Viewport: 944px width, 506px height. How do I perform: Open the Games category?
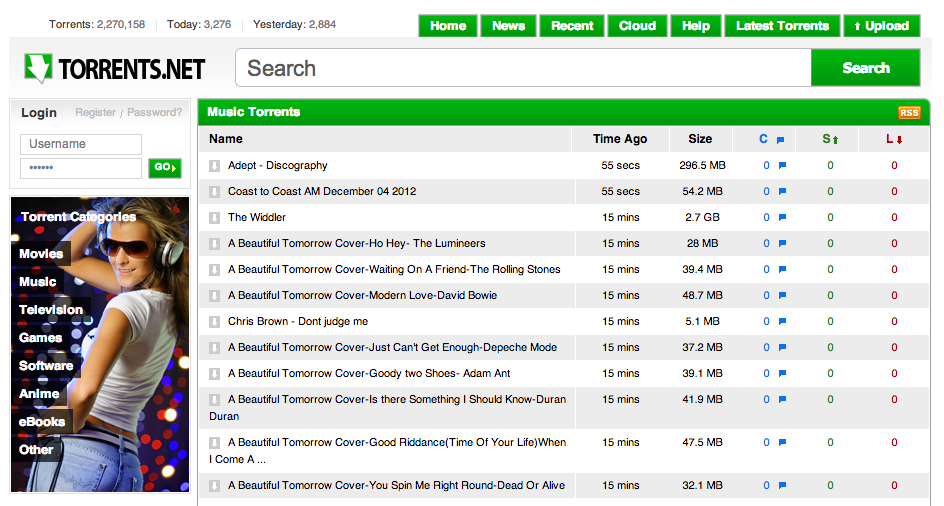tap(40, 338)
